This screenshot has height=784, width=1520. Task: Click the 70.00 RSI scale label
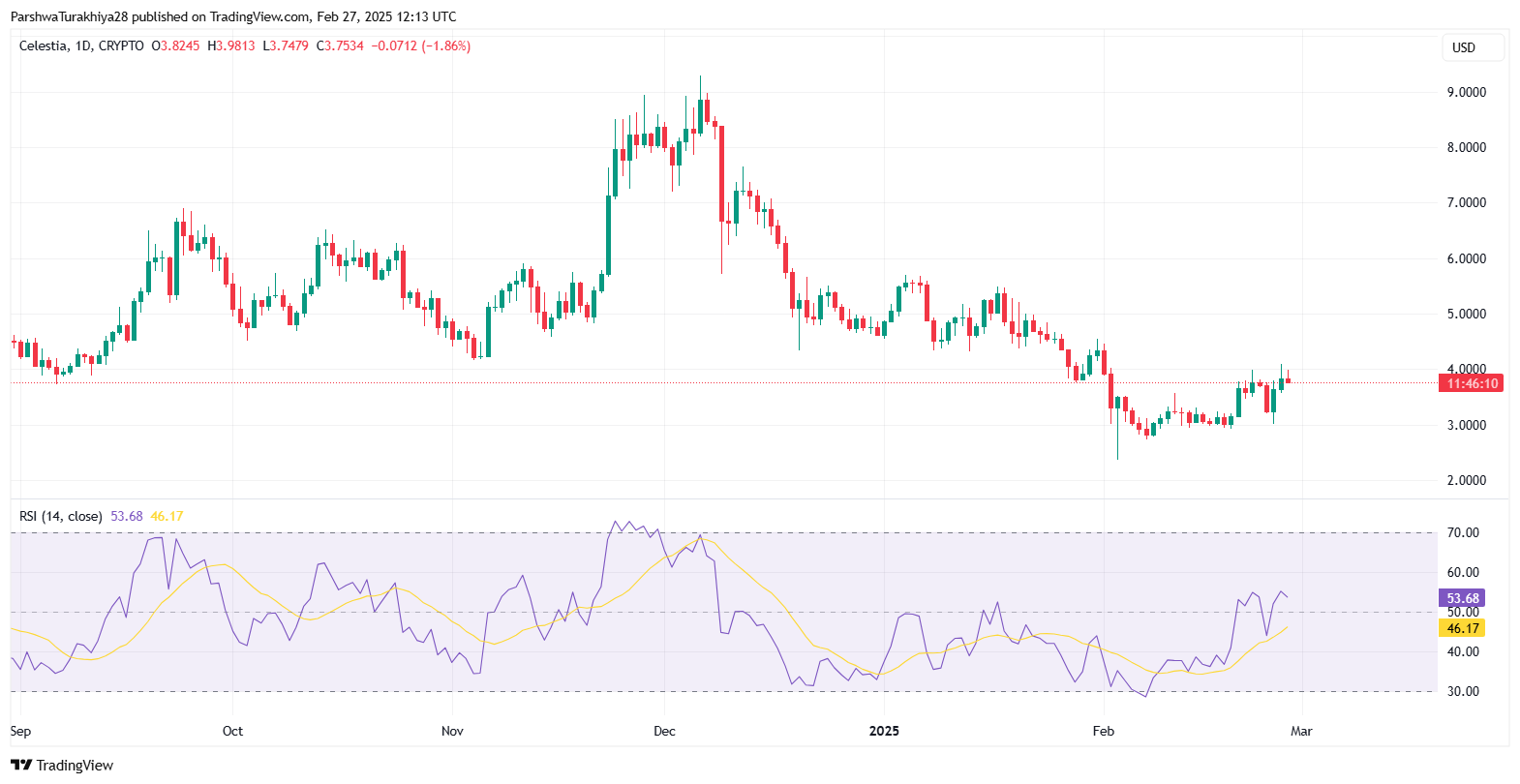[1463, 532]
